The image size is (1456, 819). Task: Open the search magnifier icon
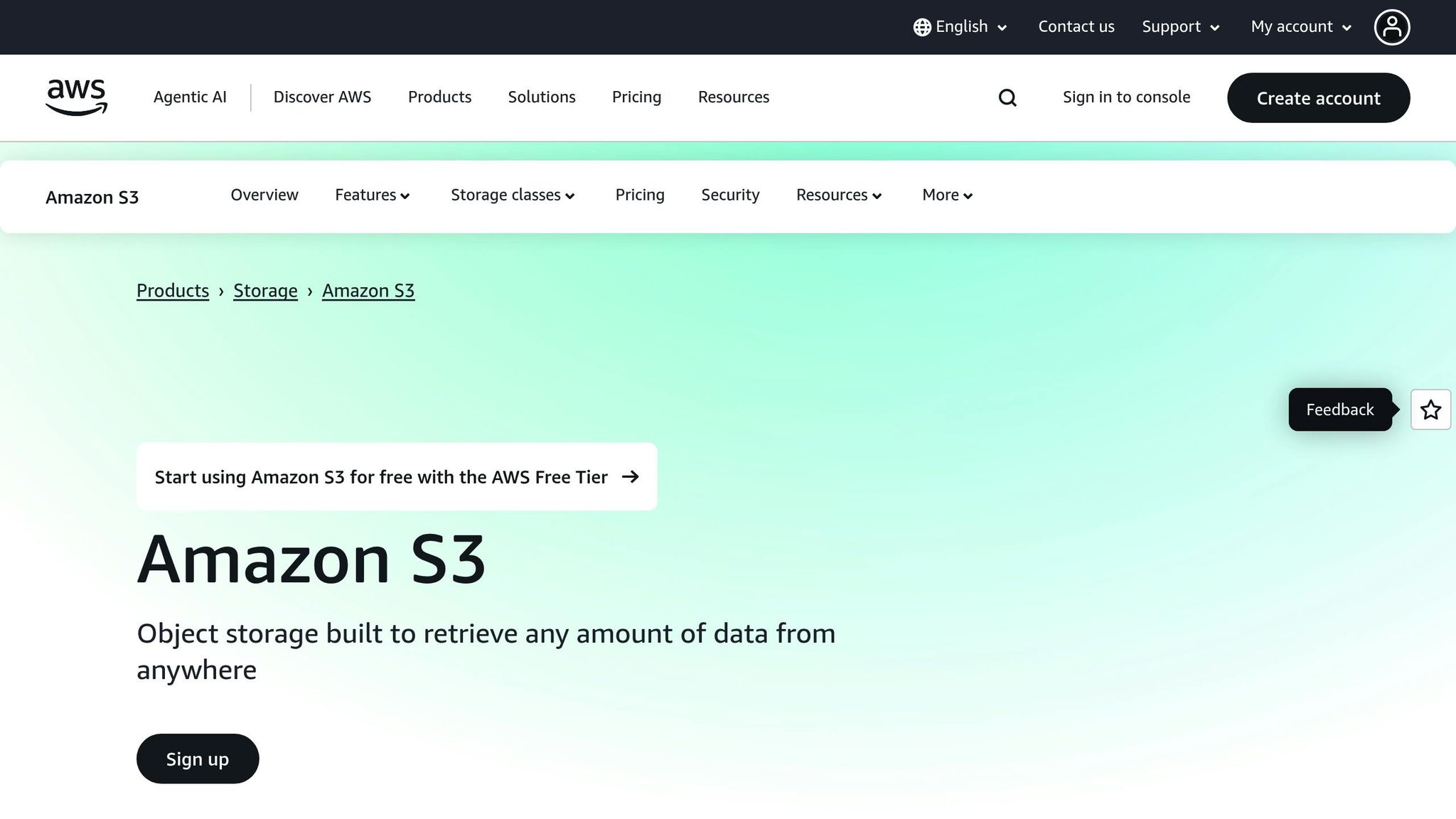[x=1007, y=97]
